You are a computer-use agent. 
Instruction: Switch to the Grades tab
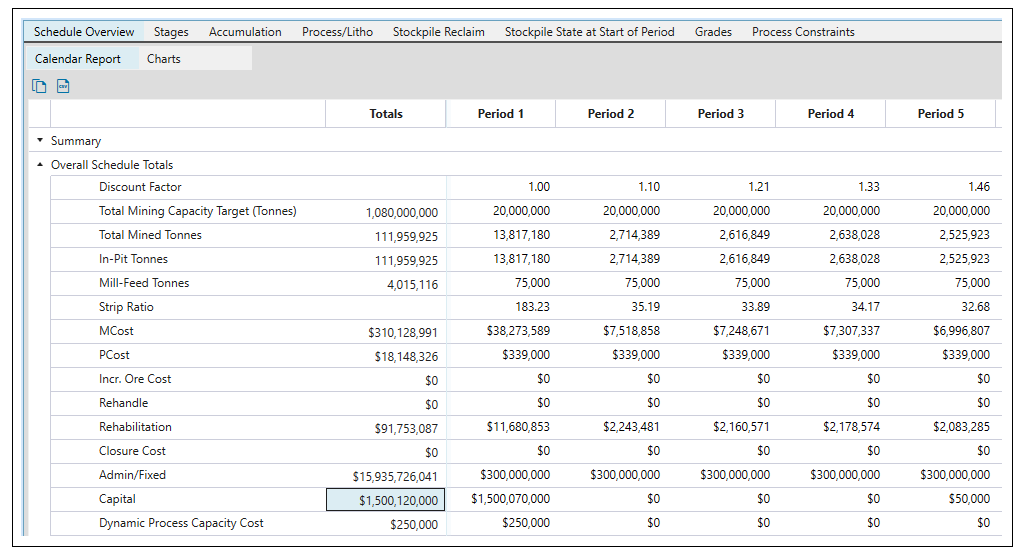(713, 32)
